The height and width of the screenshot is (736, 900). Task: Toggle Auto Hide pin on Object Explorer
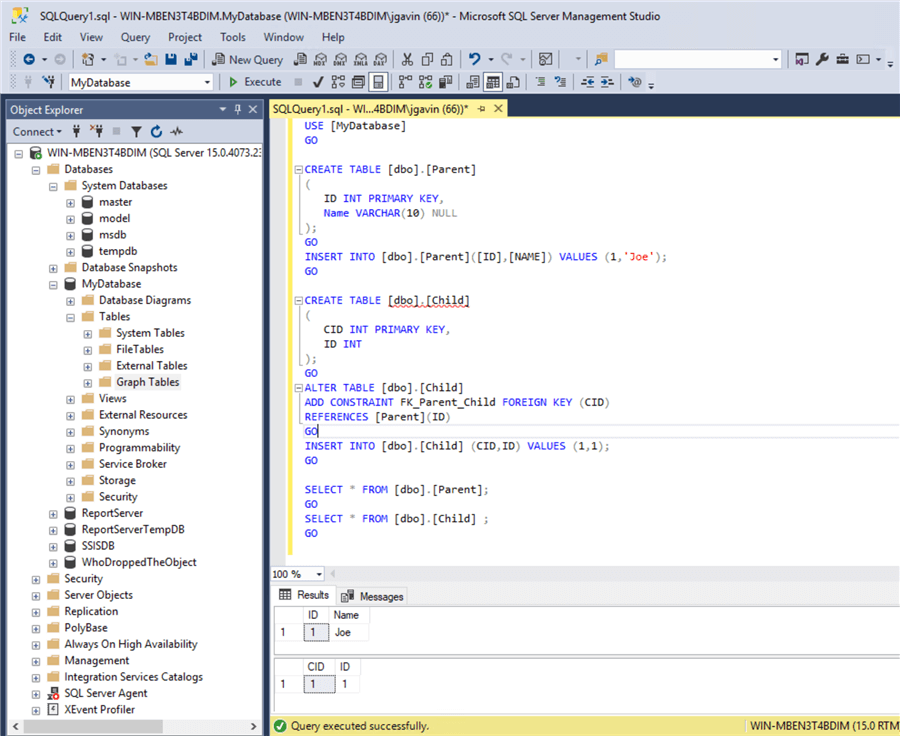pos(238,109)
